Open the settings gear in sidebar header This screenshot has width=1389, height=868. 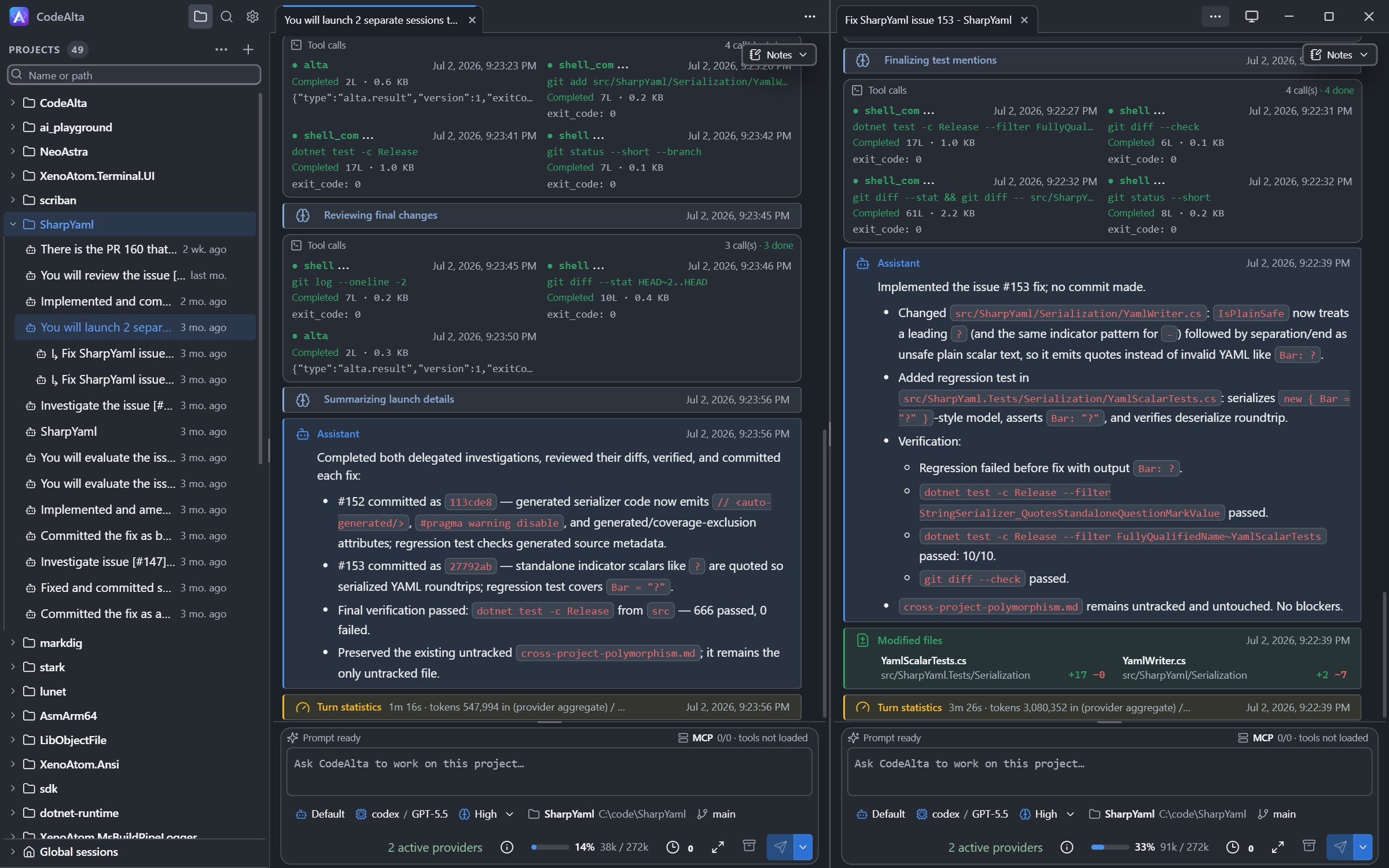(252, 17)
